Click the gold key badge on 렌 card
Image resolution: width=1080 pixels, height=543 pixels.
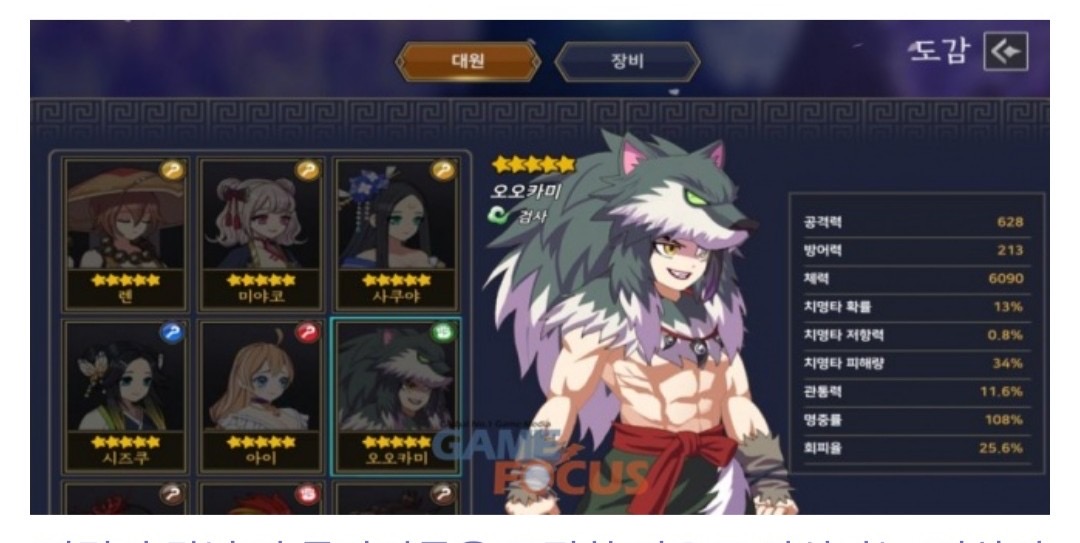(x=172, y=170)
